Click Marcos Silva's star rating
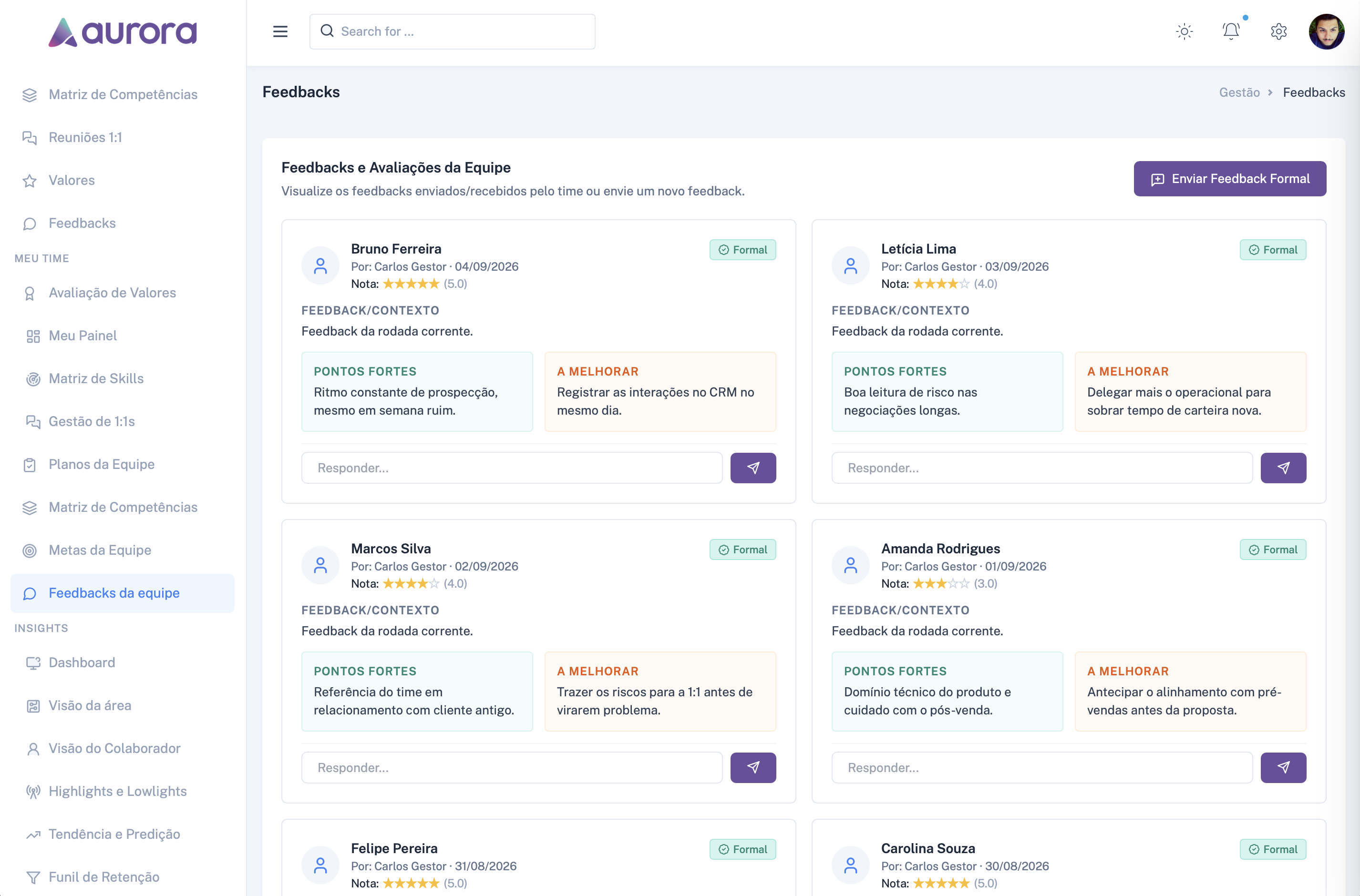This screenshot has width=1360, height=896. (411, 583)
